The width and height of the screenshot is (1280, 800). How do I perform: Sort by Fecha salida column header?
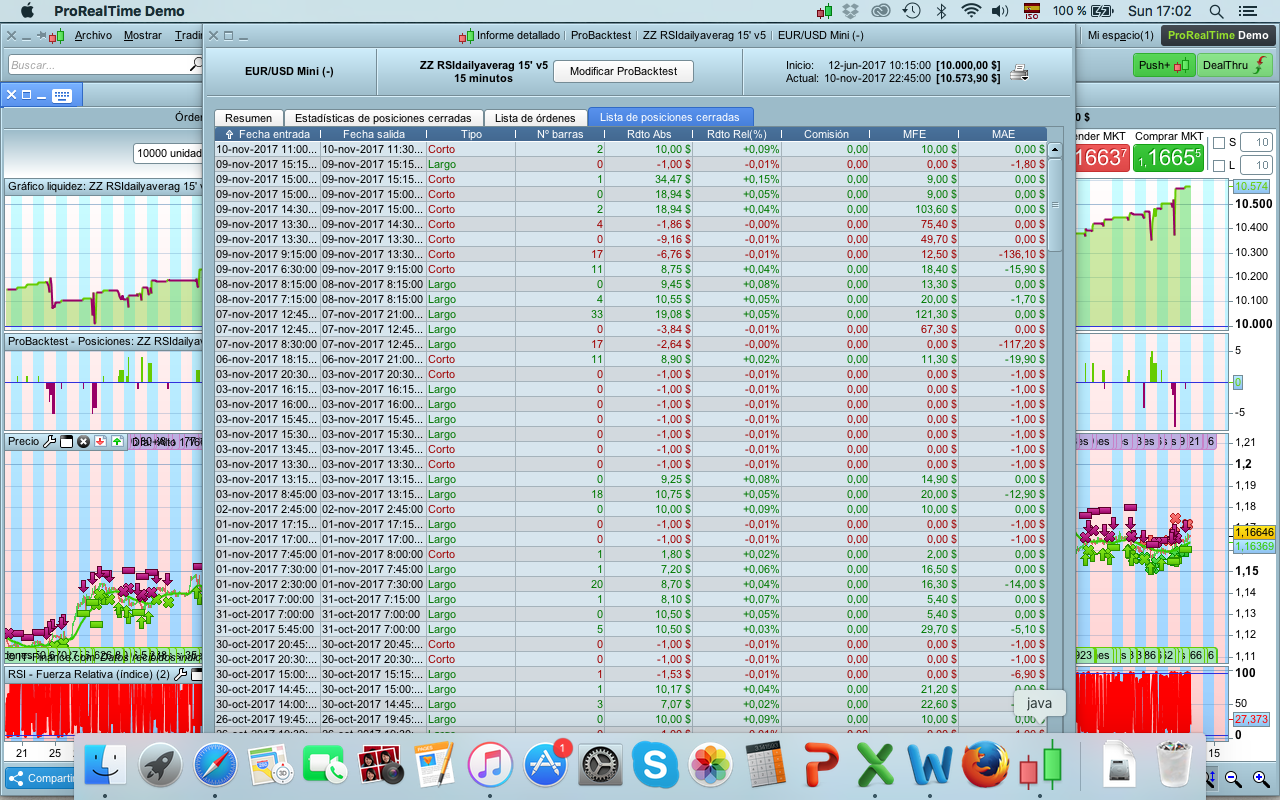[372, 134]
